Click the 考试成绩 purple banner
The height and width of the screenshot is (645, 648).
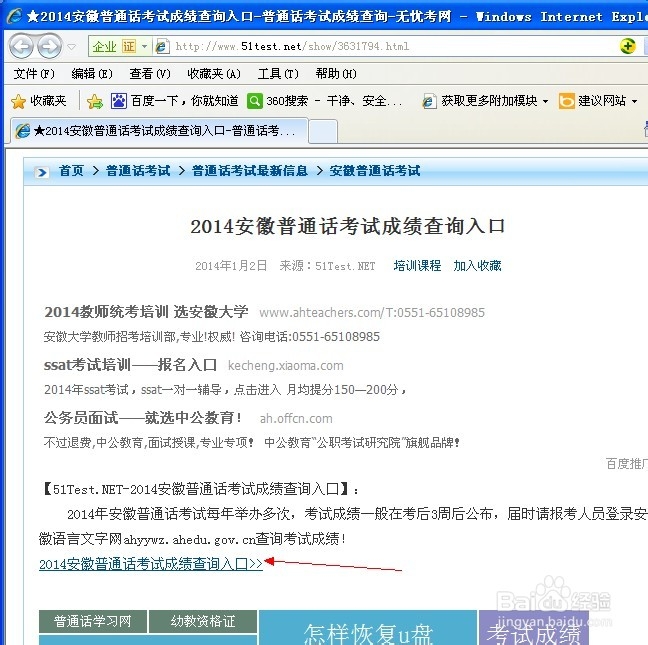[x=534, y=628]
